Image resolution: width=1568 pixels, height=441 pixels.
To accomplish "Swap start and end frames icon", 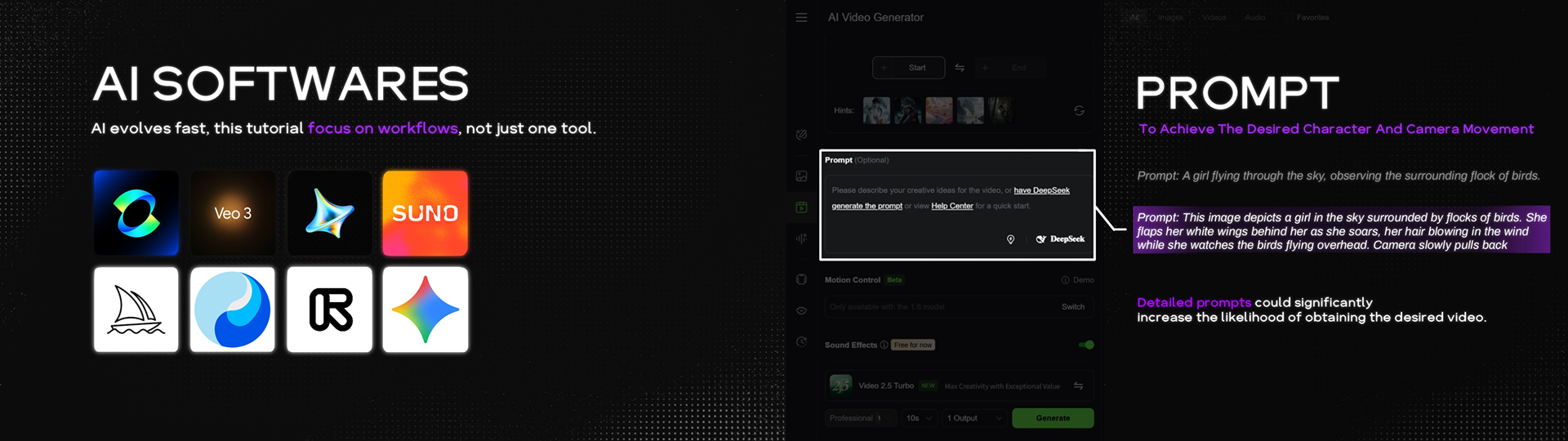I will coord(960,68).
